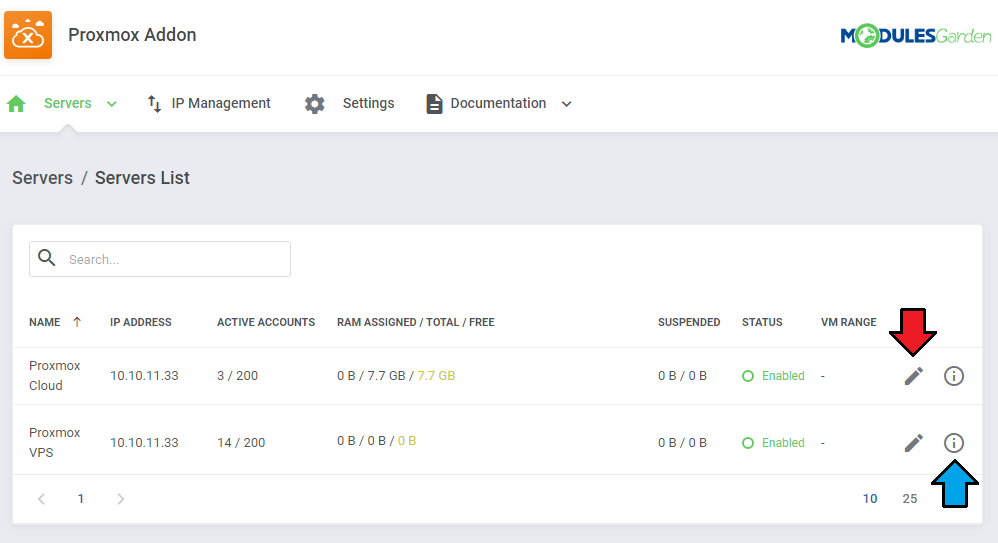Sort by IP ADDRESS column

click(x=141, y=322)
